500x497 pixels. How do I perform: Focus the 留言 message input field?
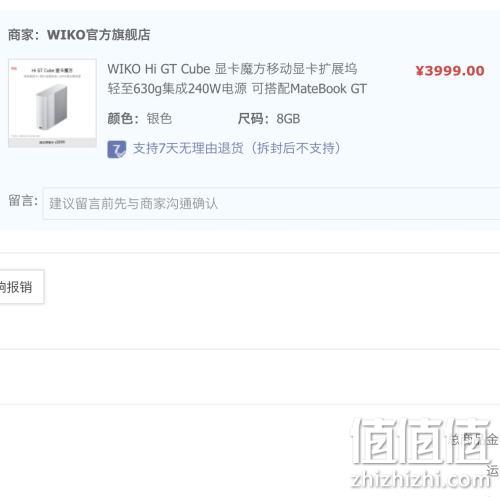click(271, 203)
